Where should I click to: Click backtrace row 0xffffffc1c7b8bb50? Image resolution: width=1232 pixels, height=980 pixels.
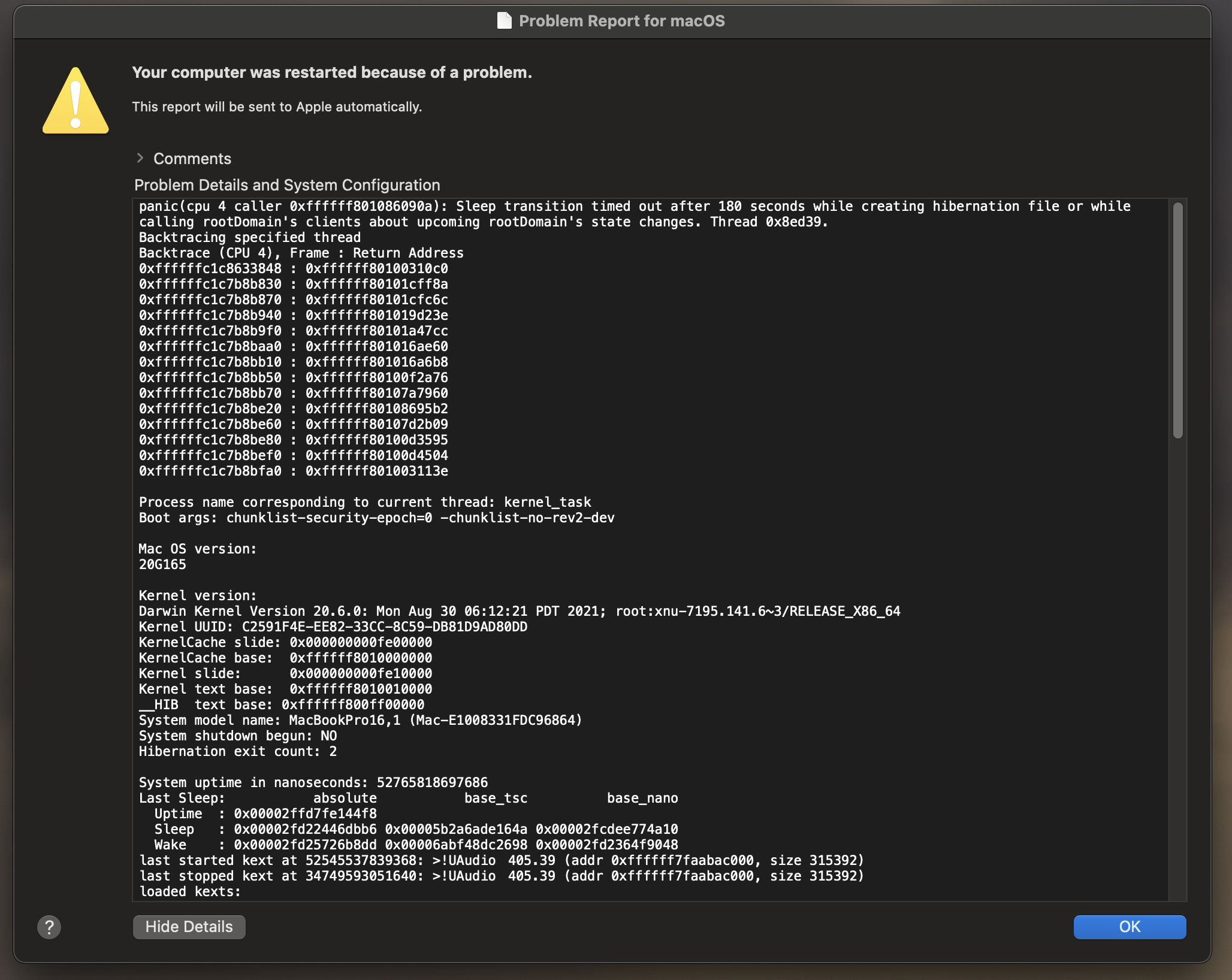pyautogui.click(x=294, y=377)
